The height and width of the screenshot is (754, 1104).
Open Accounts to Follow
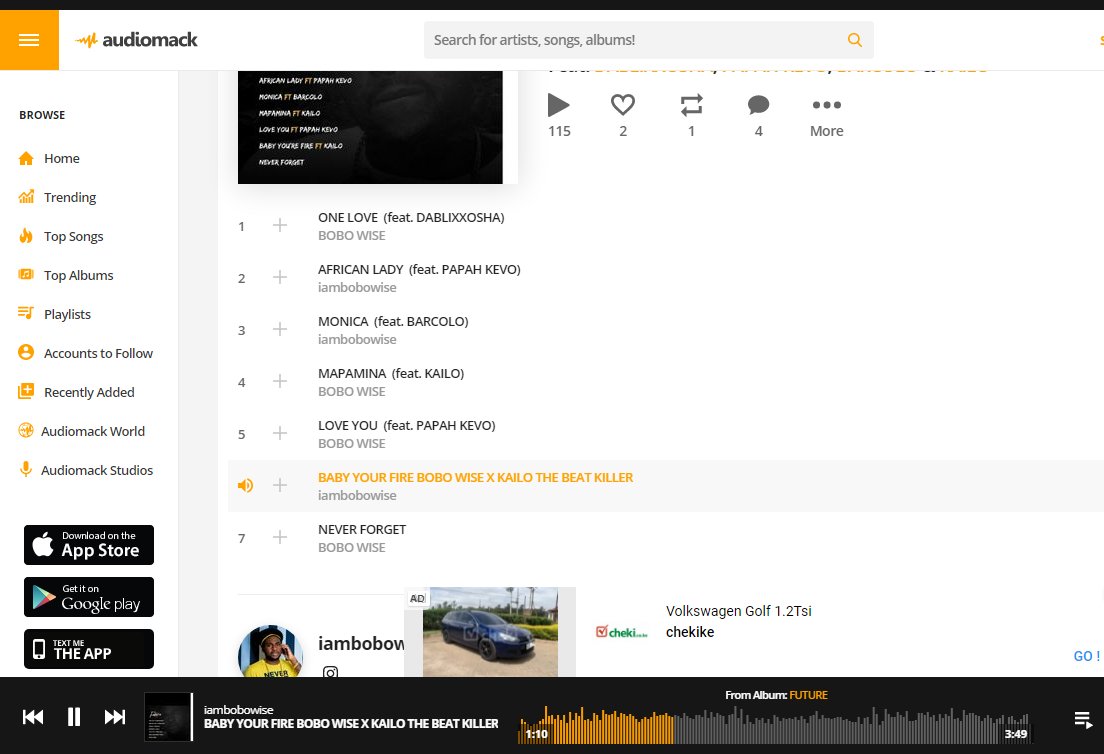pyautogui.click(x=98, y=353)
